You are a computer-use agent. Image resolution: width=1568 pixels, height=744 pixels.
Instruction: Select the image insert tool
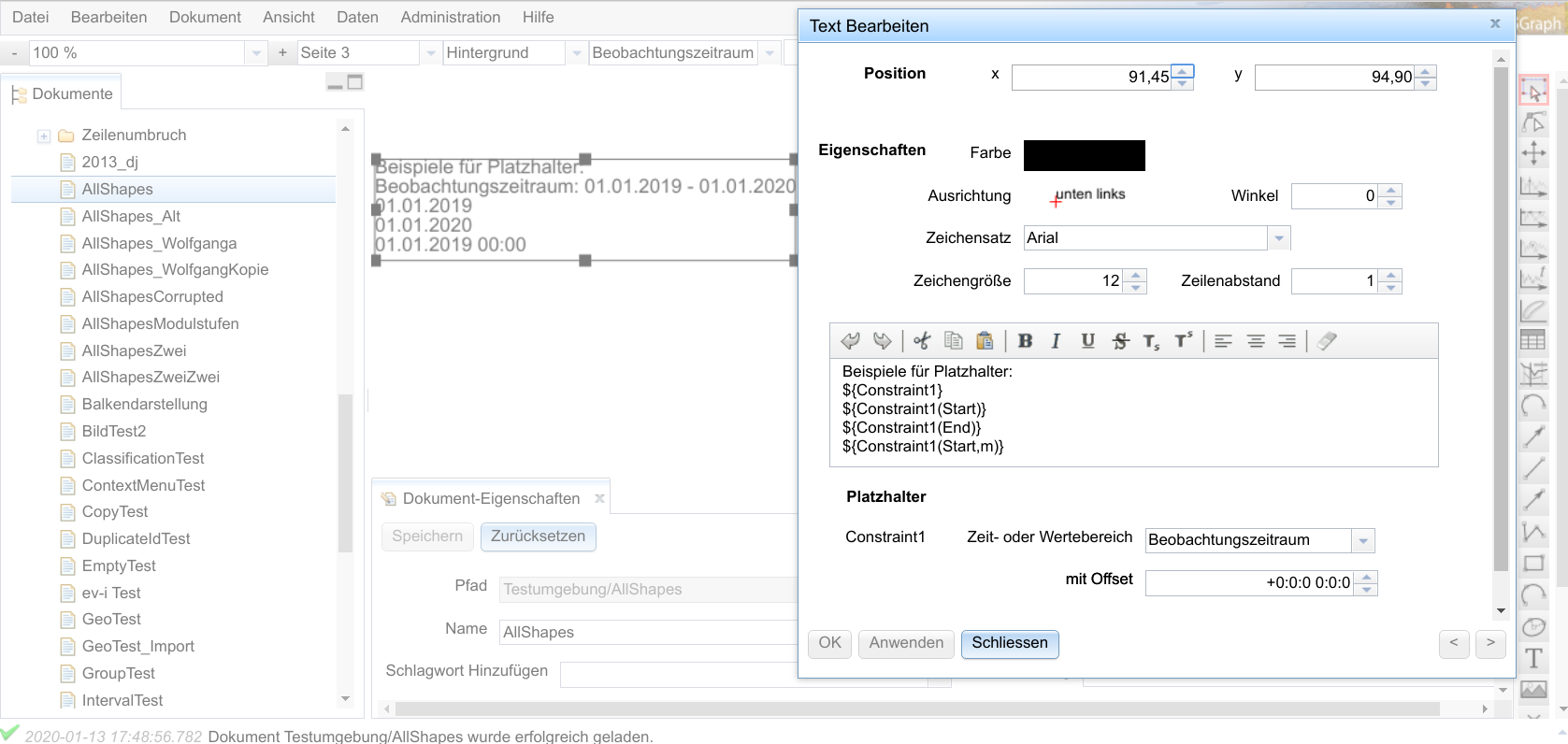[x=1533, y=690]
